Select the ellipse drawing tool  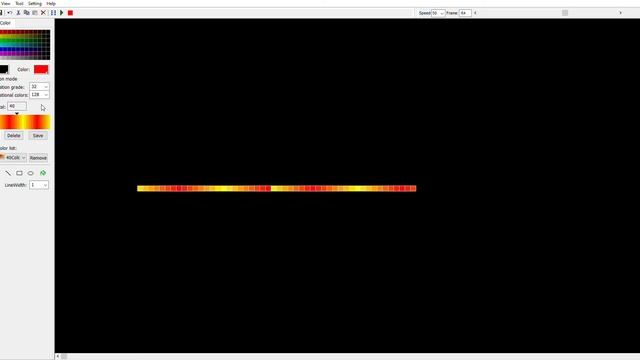coord(31,173)
